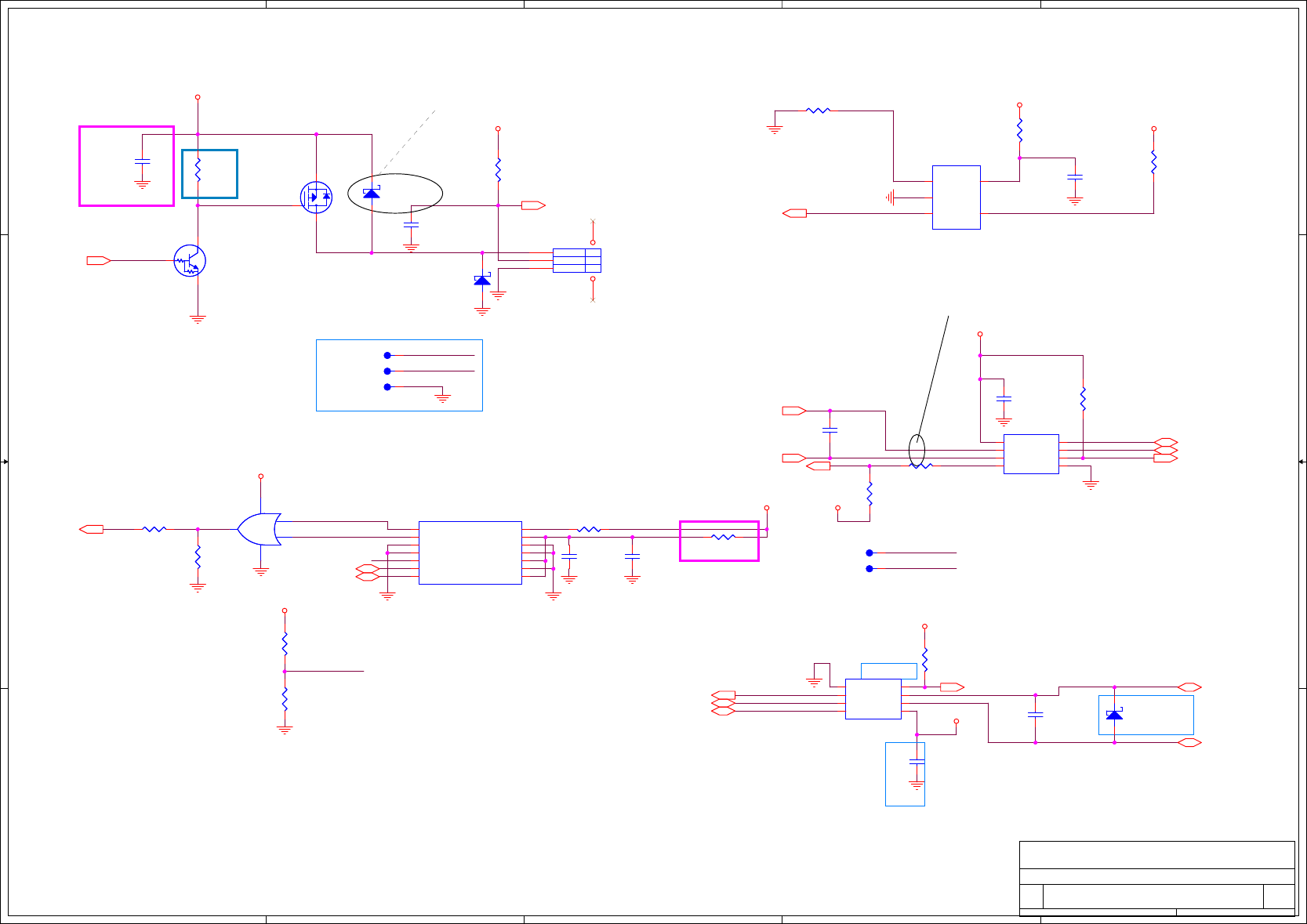Select the lower resistor of the voltage divider

point(285,698)
